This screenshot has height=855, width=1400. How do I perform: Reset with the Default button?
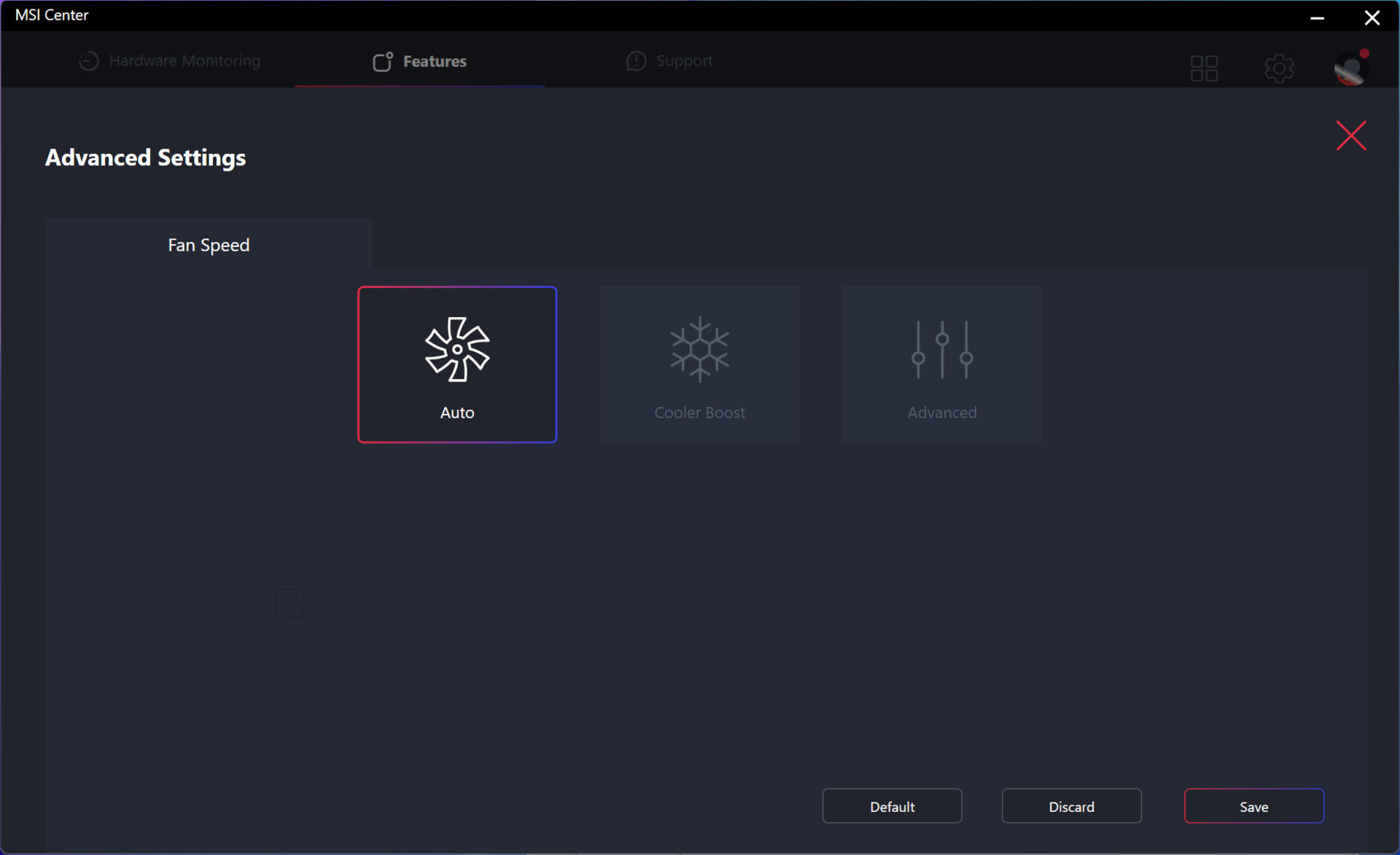point(892,806)
